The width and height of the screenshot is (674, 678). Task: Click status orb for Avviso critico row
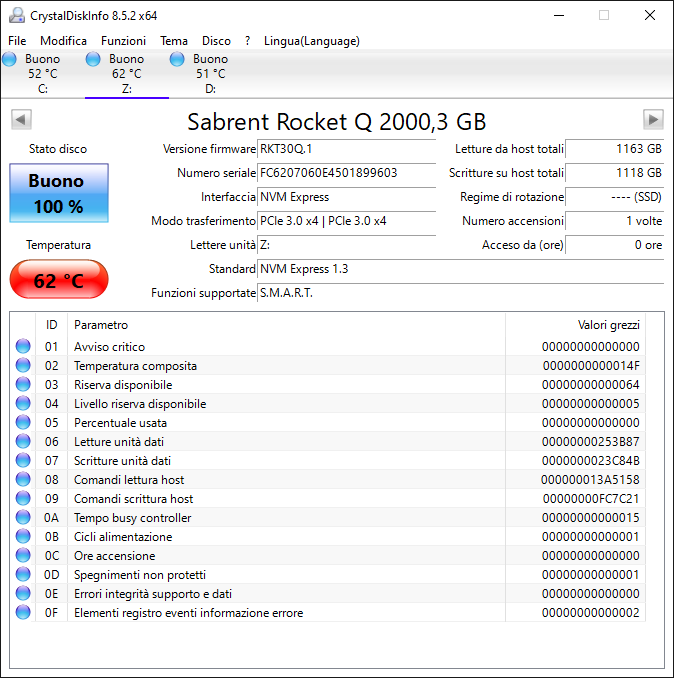(23, 346)
